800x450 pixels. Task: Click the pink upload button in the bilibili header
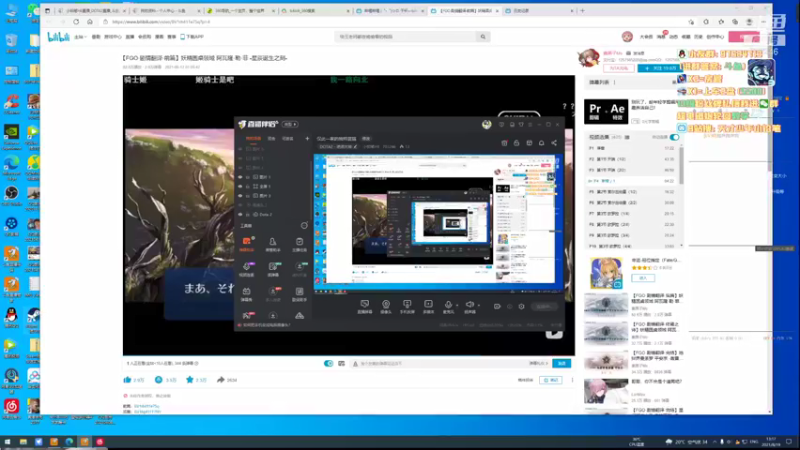744,37
